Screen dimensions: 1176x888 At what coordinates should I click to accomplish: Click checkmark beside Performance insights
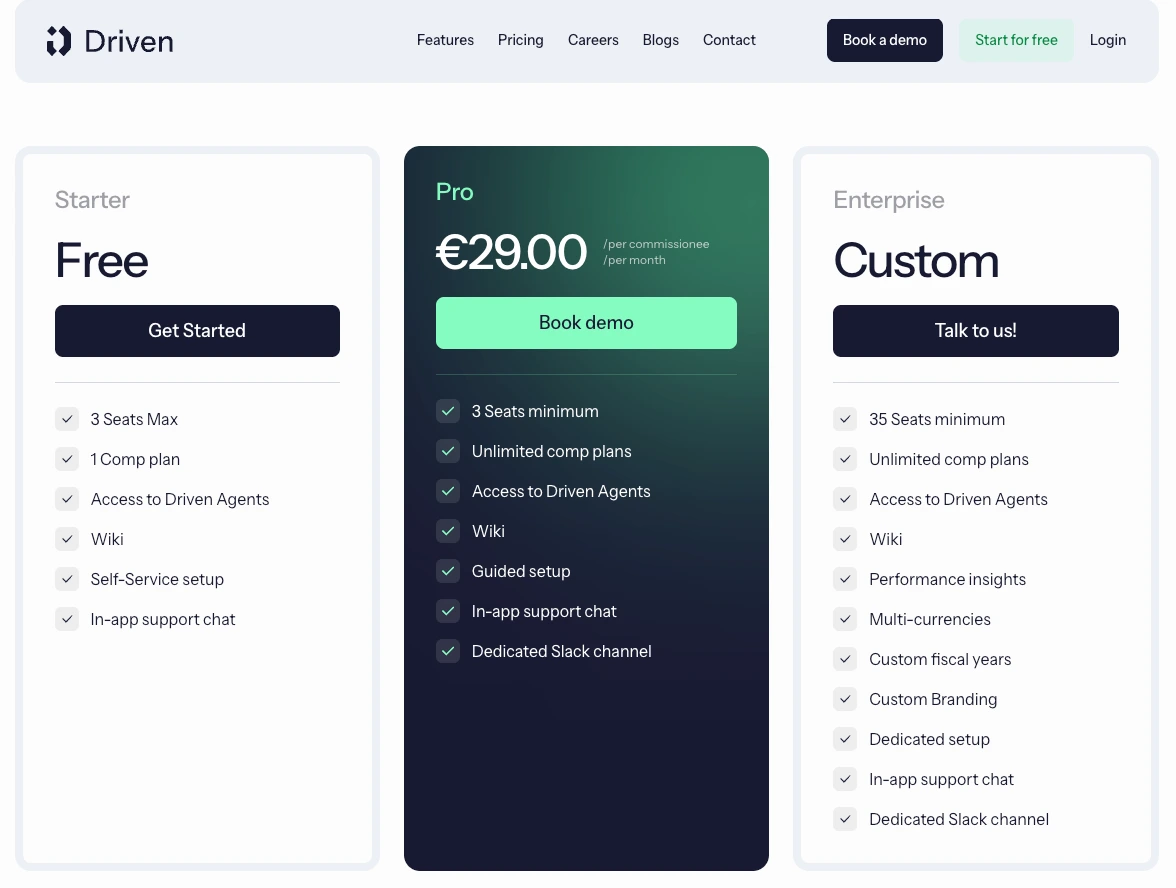tap(845, 579)
